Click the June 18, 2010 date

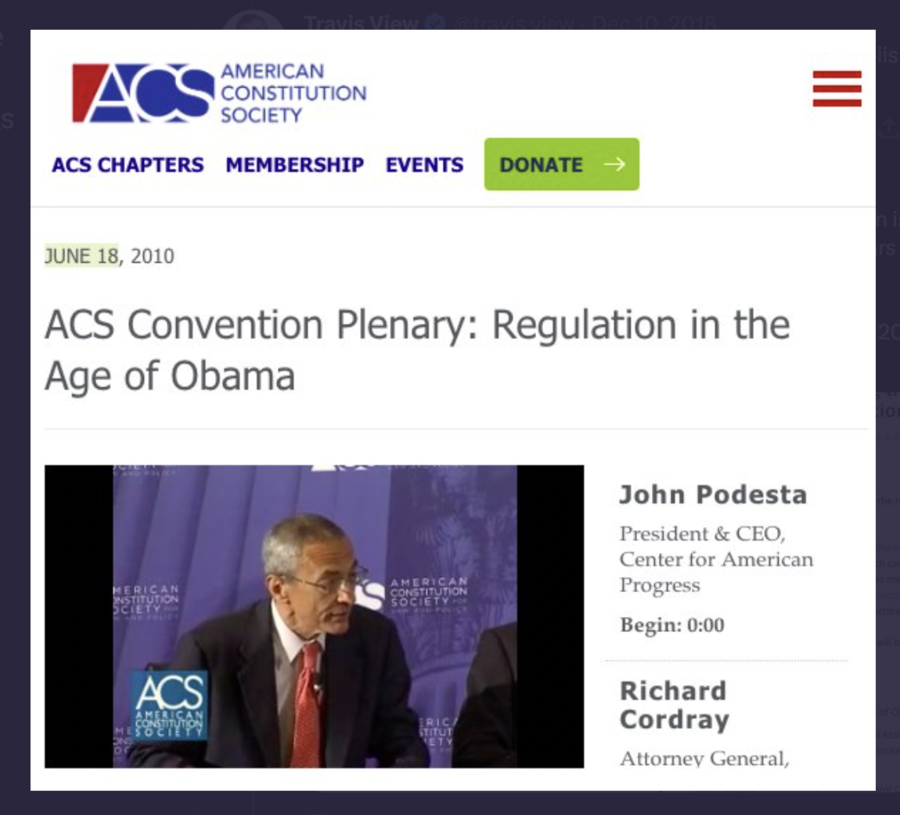109,256
